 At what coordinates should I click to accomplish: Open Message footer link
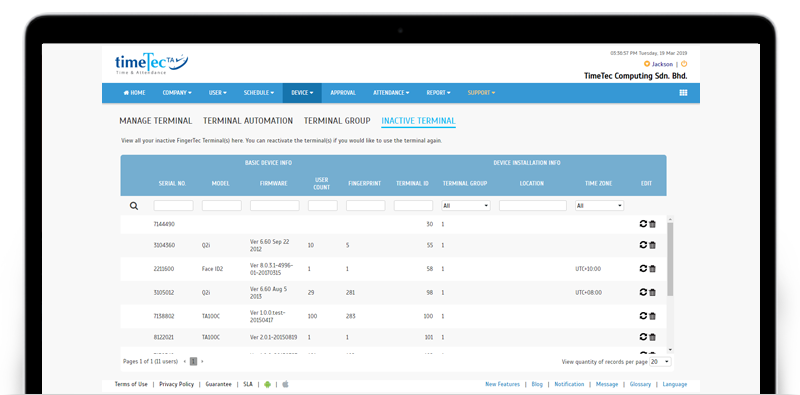(x=607, y=384)
